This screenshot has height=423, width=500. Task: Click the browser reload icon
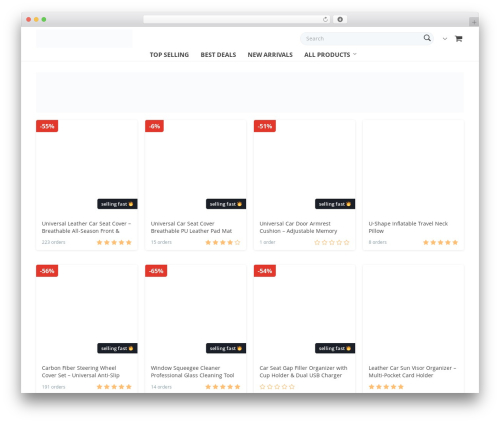(325, 19)
